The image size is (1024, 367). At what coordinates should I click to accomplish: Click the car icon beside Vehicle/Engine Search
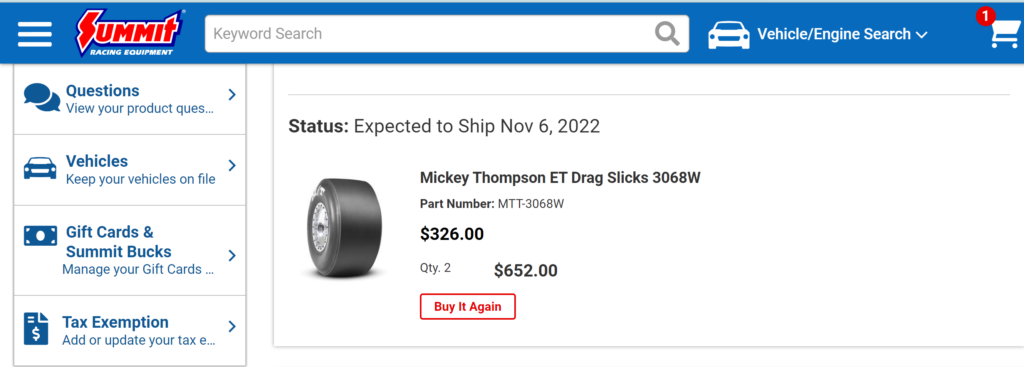[x=729, y=35]
